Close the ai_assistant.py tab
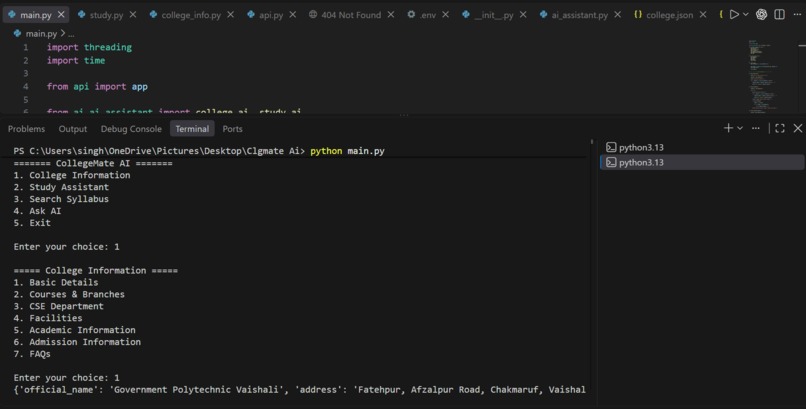The width and height of the screenshot is (806, 409). 617,15
